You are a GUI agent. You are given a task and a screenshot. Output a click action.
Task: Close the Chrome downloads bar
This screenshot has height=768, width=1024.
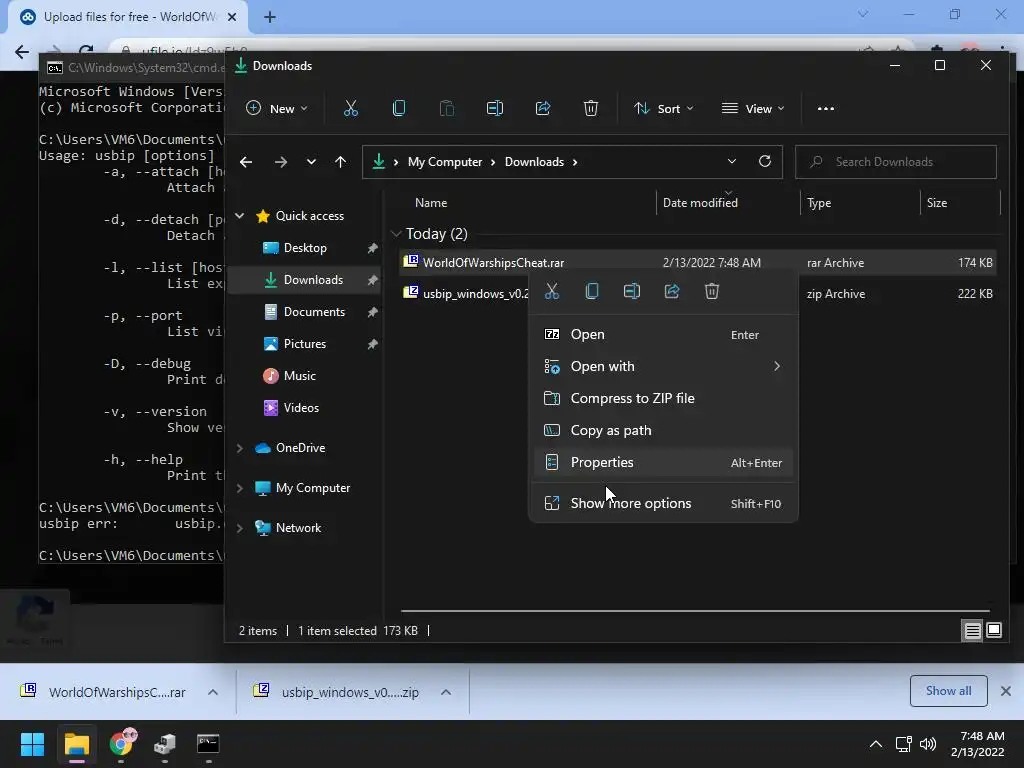click(x=1006, y=691)
